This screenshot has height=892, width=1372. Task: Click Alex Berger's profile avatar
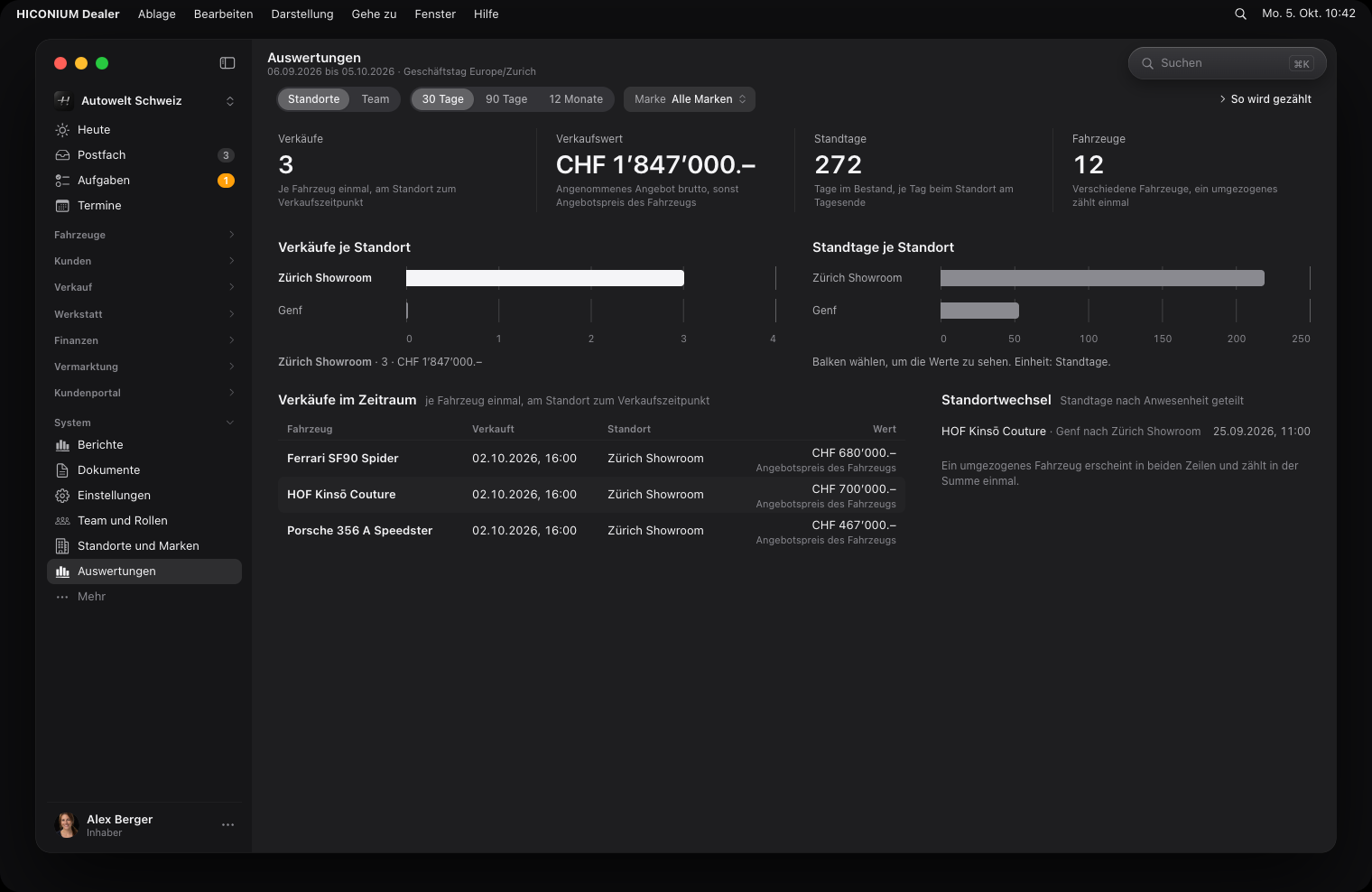tap(67, 824)
